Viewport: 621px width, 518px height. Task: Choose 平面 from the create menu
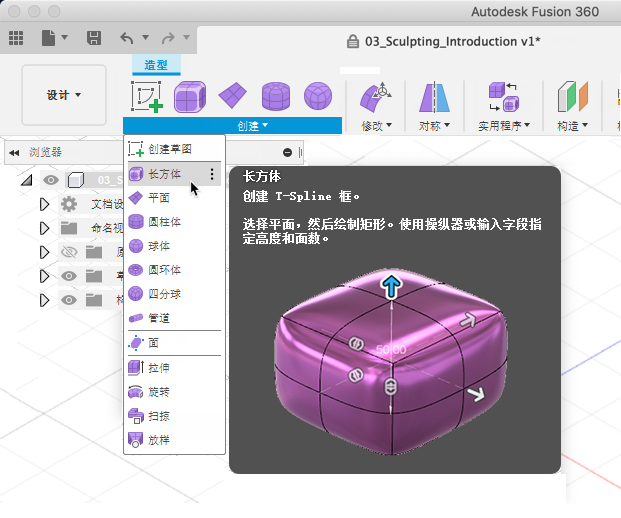point(174,198)
